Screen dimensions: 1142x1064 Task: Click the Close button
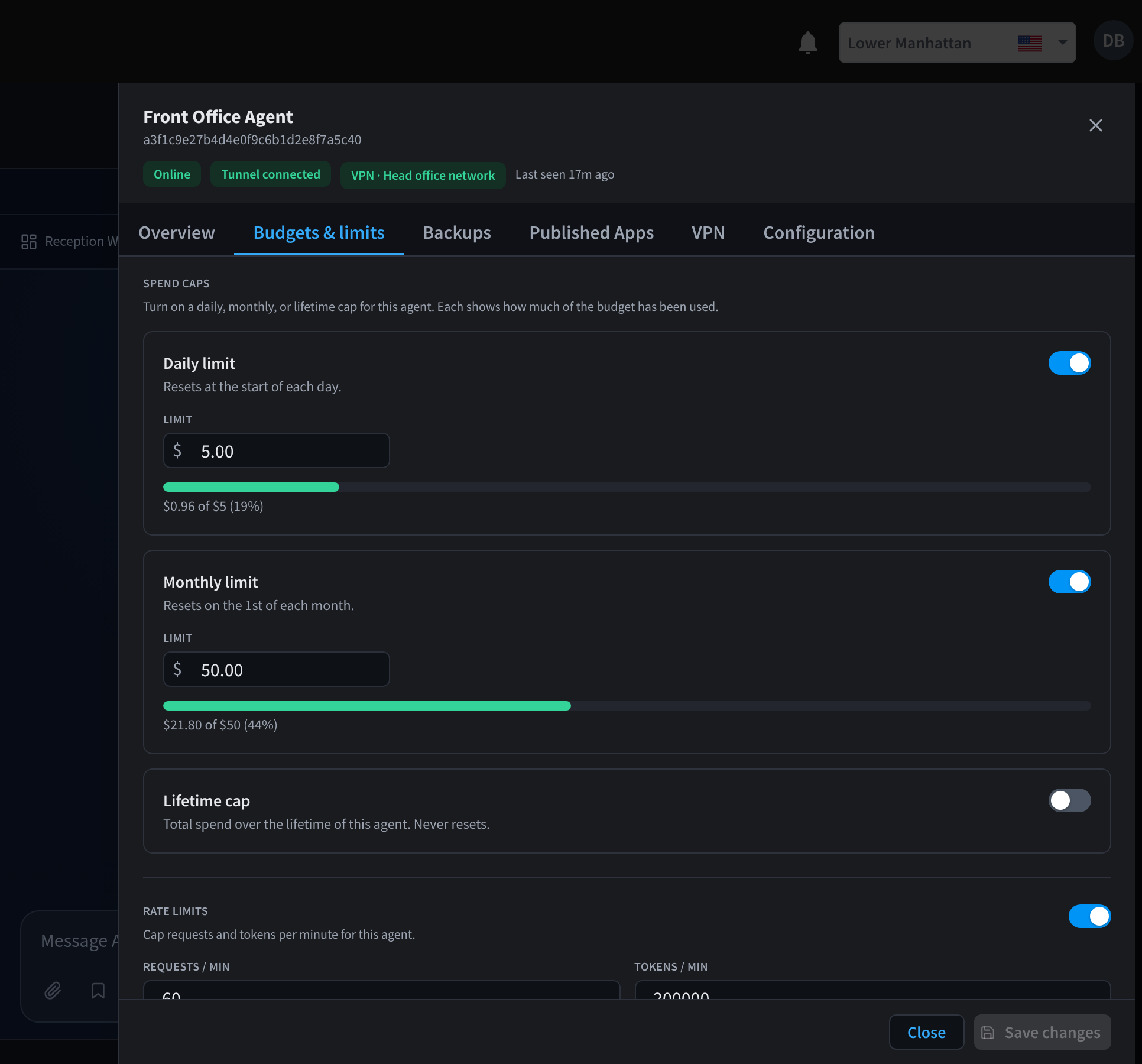[x=926, y=1032]
